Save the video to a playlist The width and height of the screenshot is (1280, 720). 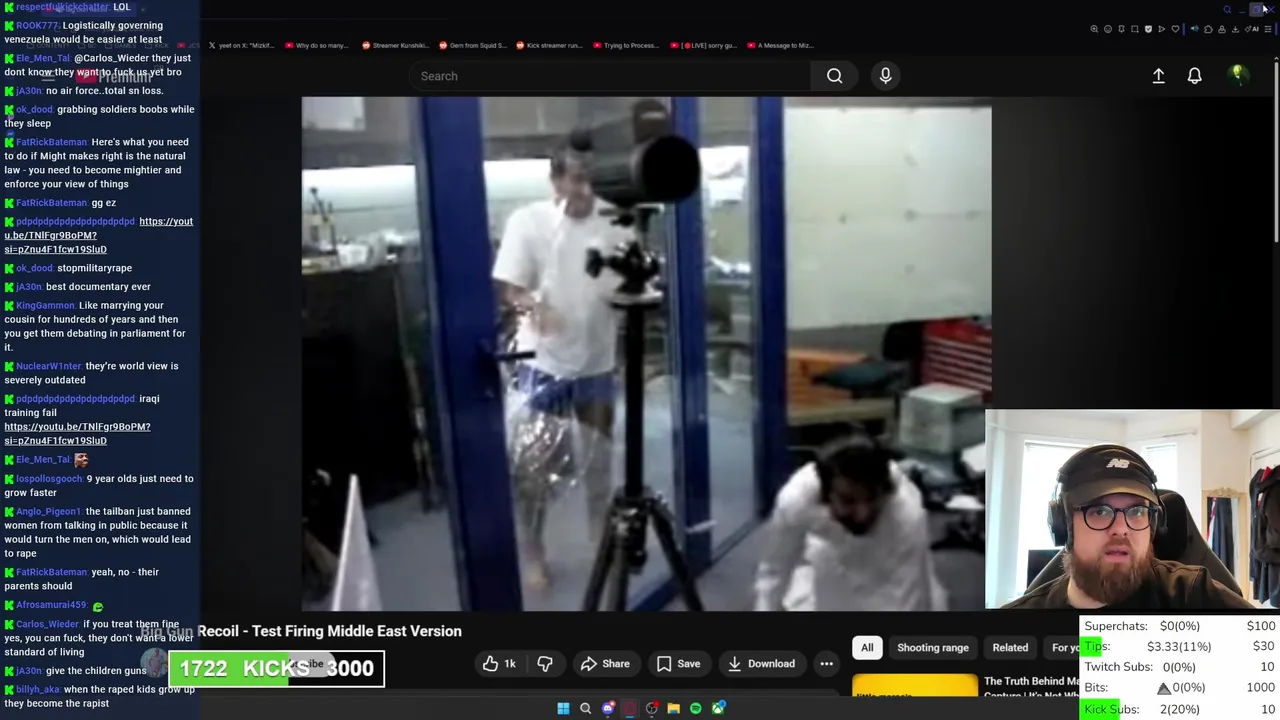coord(678,664)
